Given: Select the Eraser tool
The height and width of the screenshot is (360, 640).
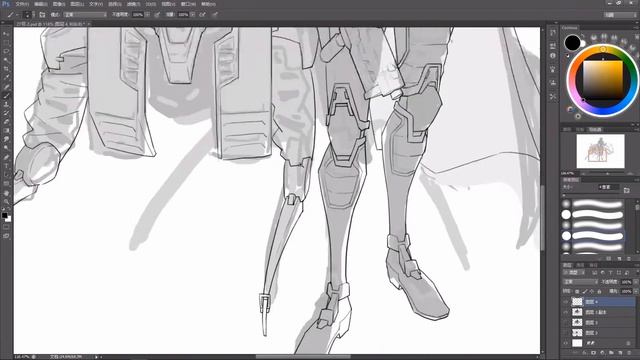Looking at the screenshot, I should tap(6, 122).
